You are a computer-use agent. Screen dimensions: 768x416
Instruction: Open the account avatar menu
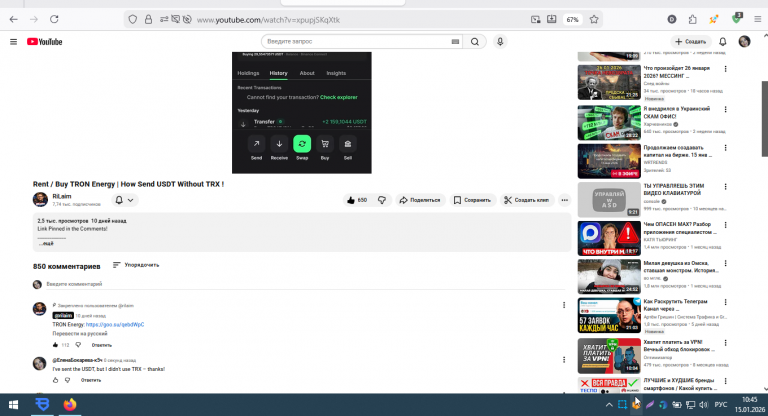click(x=744, y=42)
